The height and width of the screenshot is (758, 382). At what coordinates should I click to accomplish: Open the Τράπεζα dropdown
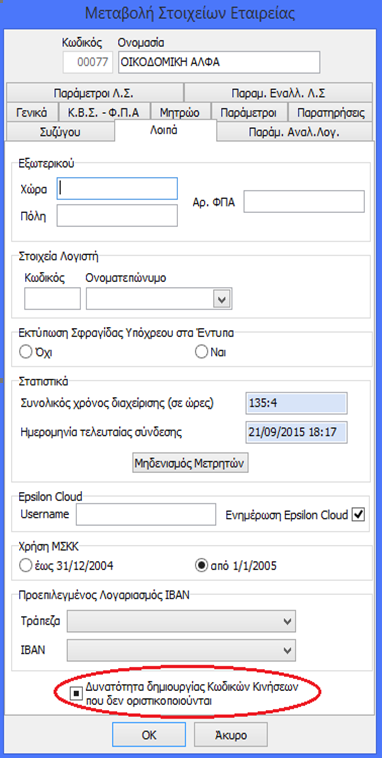(x=181, y=621)
